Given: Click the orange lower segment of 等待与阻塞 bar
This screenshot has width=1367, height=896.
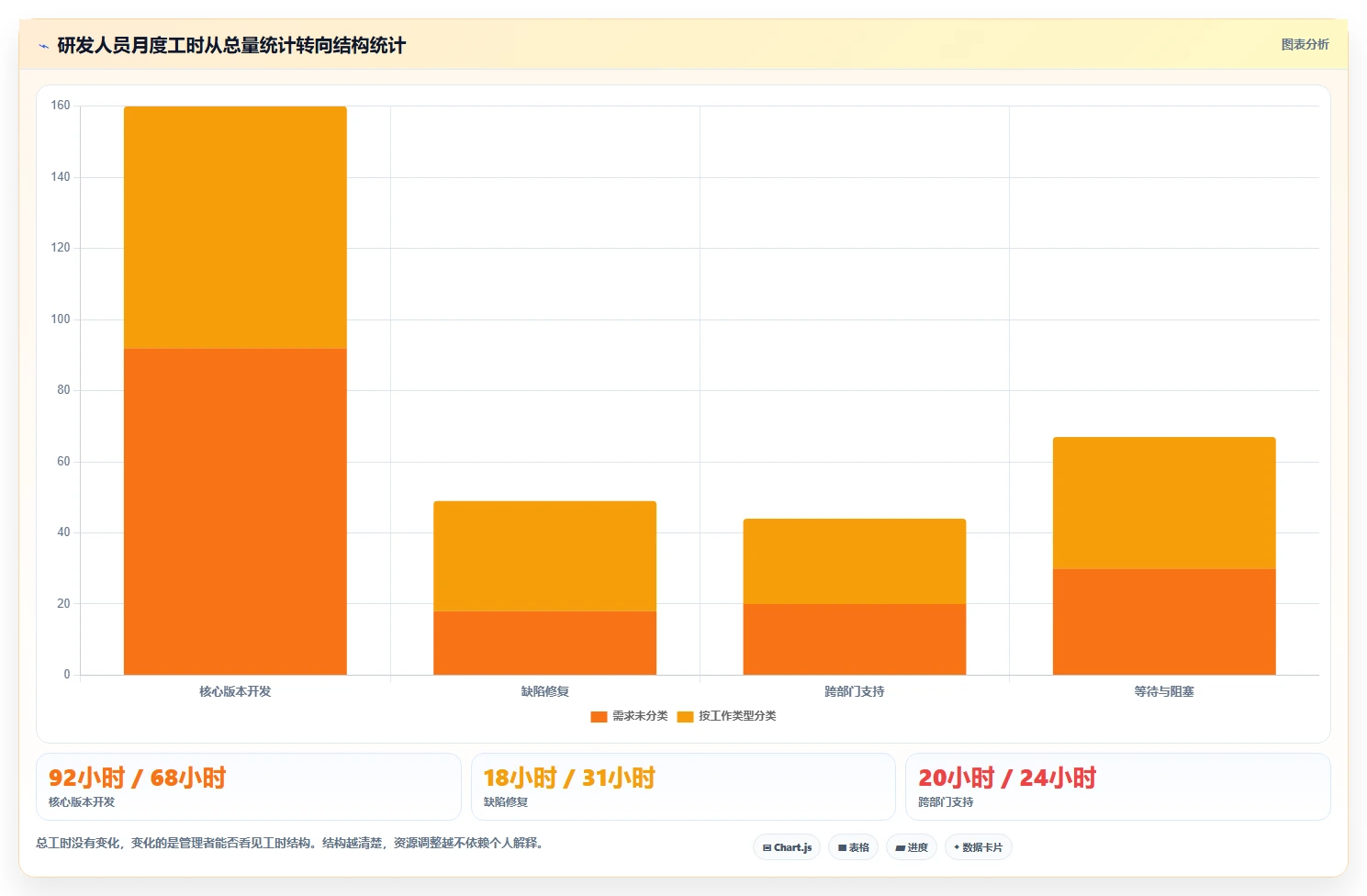Looking at the screenshot, I should click(x=1164, y=622).
